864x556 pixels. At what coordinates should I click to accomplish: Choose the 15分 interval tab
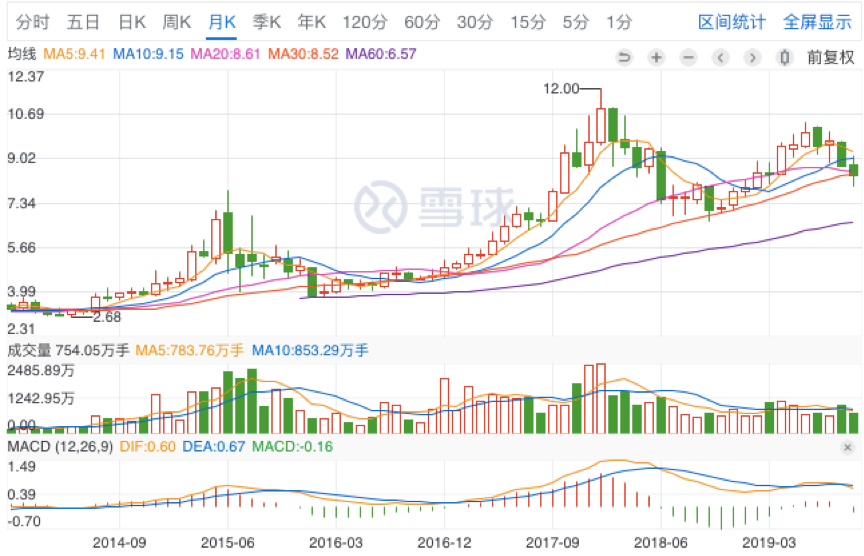coord(527,23)
